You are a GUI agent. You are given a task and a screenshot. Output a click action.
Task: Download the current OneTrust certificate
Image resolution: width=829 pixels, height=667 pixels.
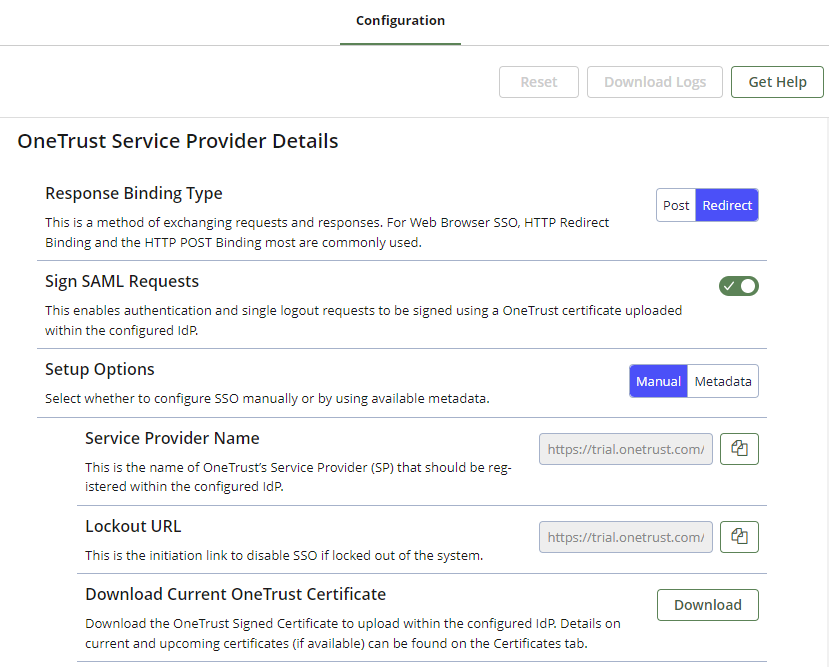707,605
